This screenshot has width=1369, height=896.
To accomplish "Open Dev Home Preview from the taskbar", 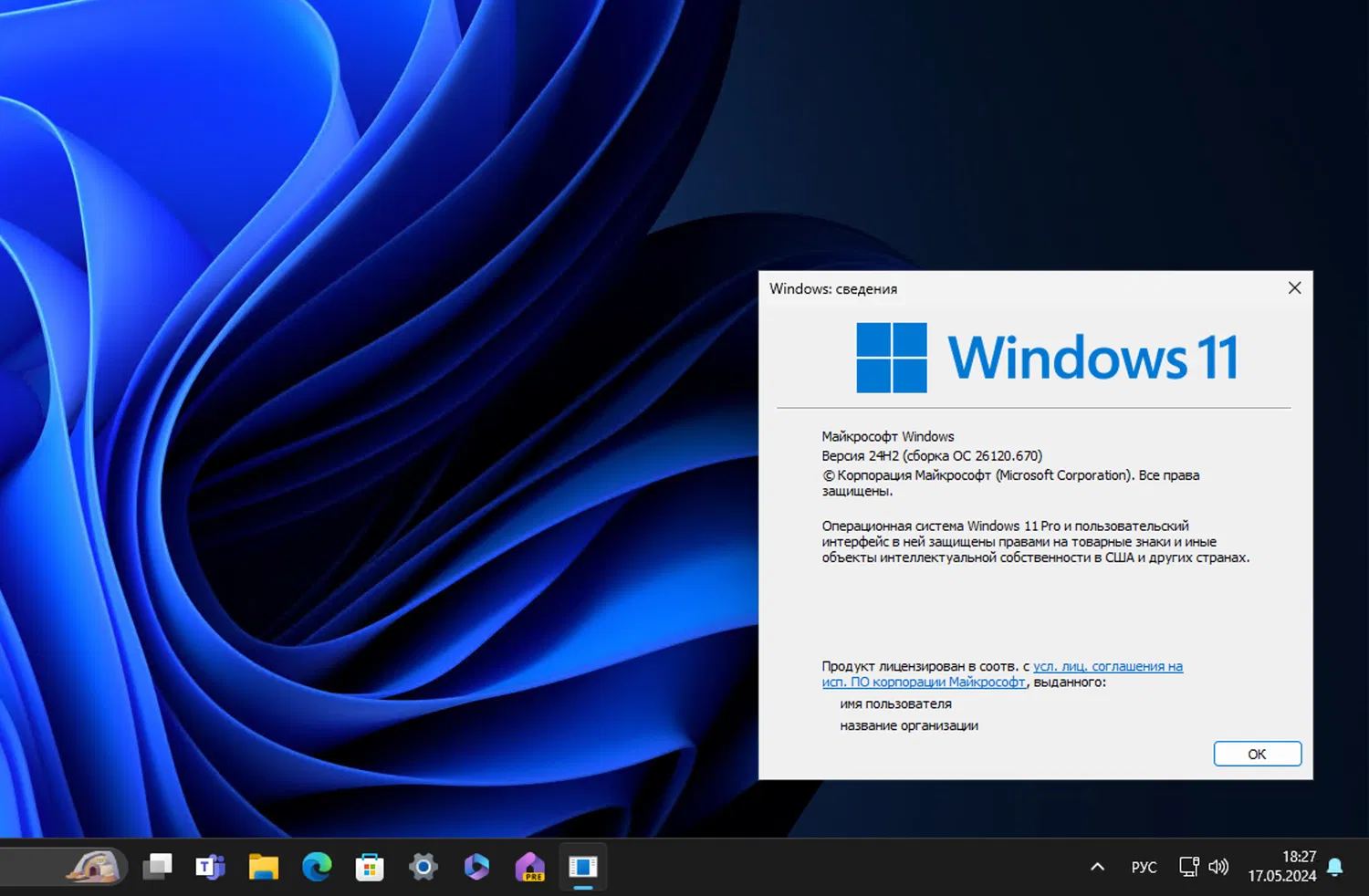I will click(529, 867).
